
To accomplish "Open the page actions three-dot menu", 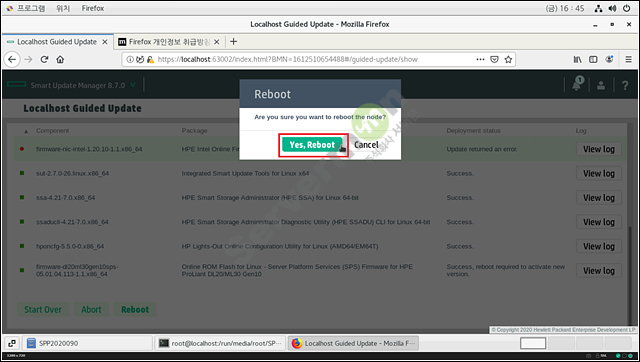I will click(x=480, y=60).
